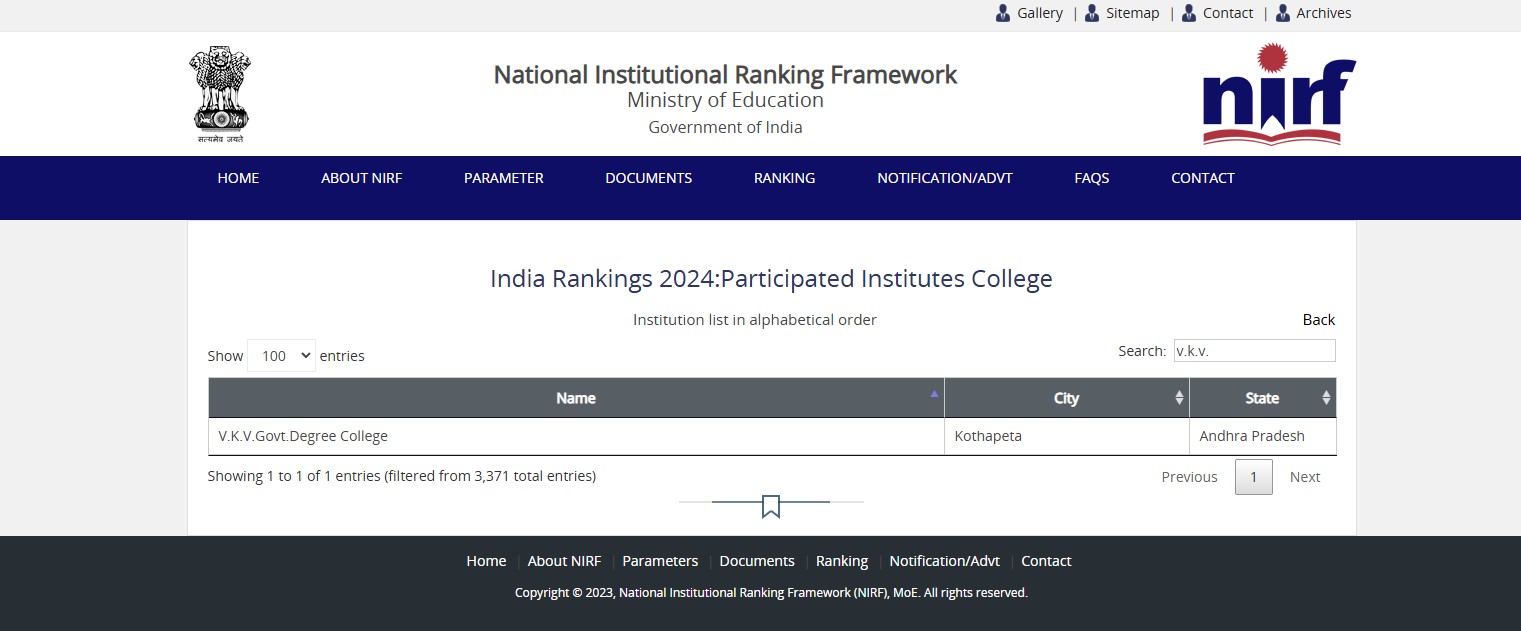The height and width of the screenshot is (631, 1521).
Task: Click the Back link
Action: (x=1318, y=320)
